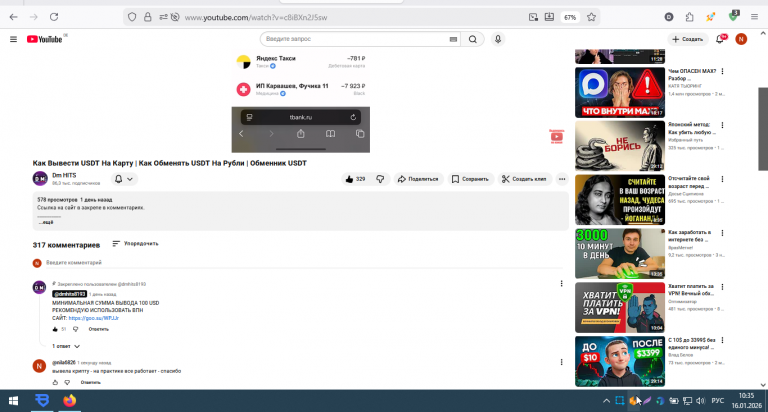Open options for the pinned comment
Screen dimensions: 768x412
click(x=561, y=284)
